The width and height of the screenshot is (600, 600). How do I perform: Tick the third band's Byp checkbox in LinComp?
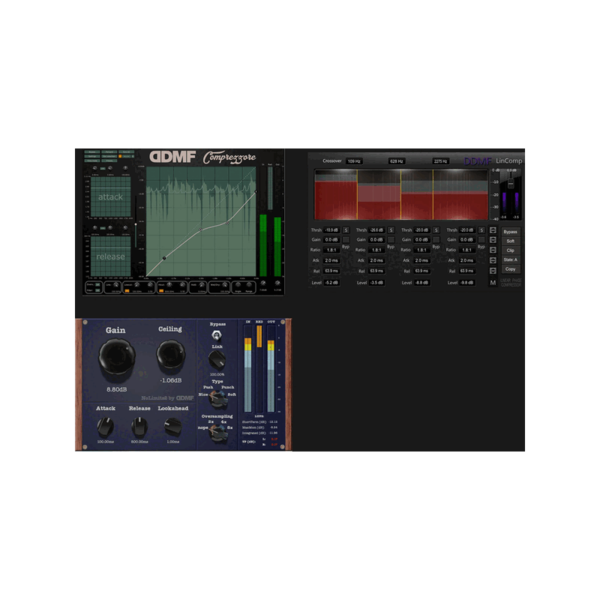tap(436, 240)
